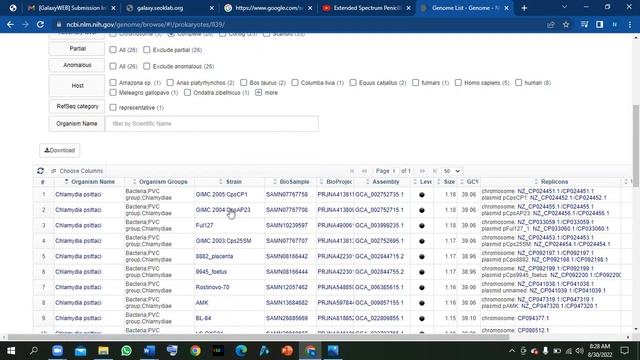Check host Columba livia checkbox
This screenshot has width=640, height=360.
pyautogui.click(x=295, y=82)
